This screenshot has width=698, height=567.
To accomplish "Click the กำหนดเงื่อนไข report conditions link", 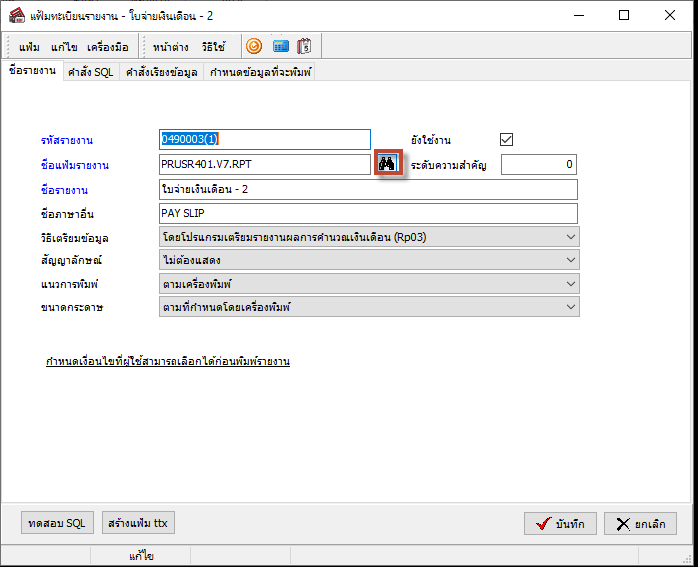I will coord(168,361).
